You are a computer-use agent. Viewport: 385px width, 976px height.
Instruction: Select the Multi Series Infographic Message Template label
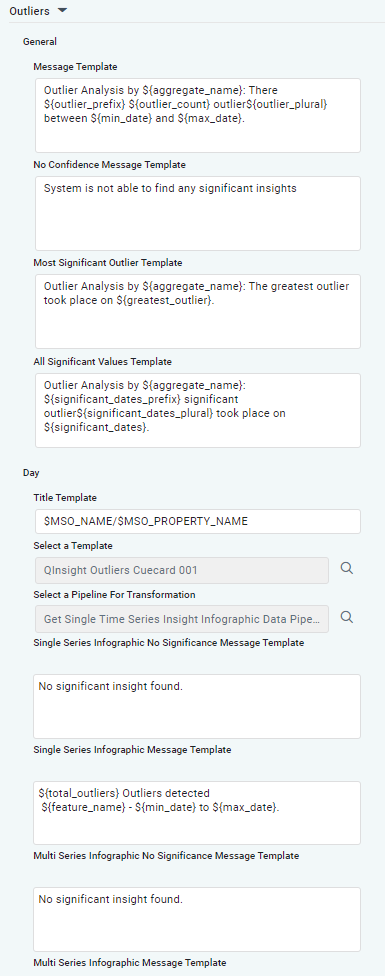[130, 962]
